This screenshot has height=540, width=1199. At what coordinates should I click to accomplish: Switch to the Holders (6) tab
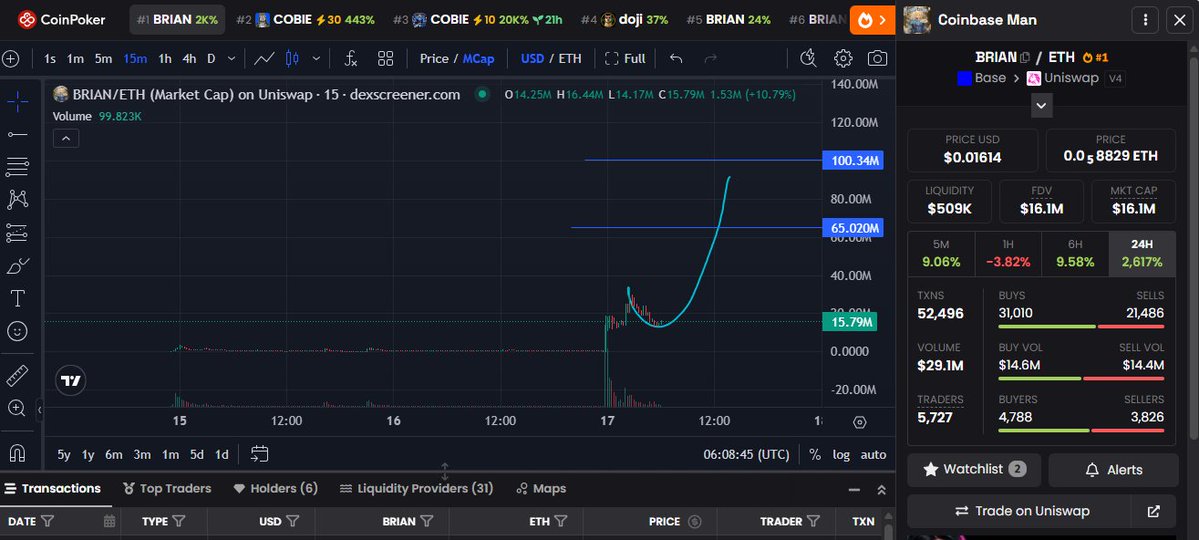(275, 488)
